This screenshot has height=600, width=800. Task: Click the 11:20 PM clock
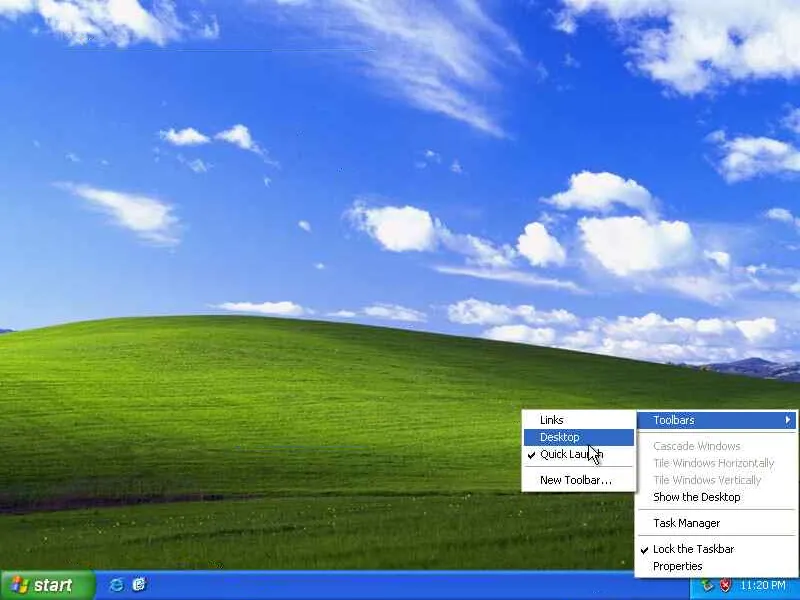[x=763, y=585]
